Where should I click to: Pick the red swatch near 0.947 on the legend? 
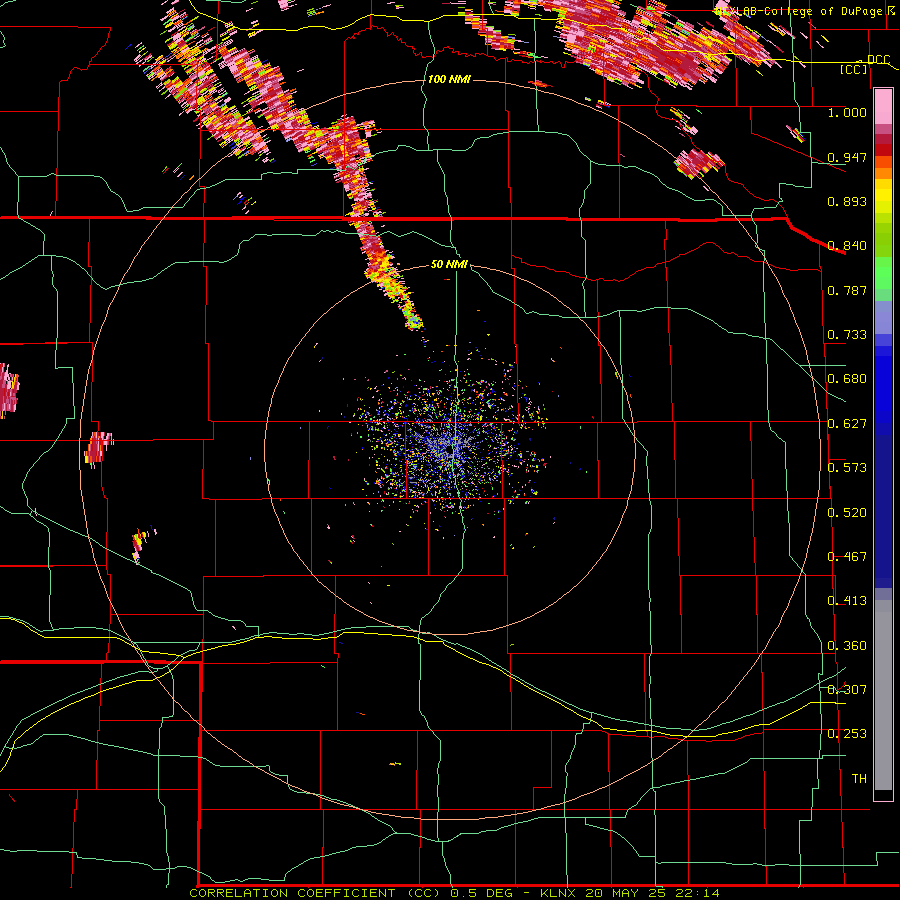[x=883, y=150]
